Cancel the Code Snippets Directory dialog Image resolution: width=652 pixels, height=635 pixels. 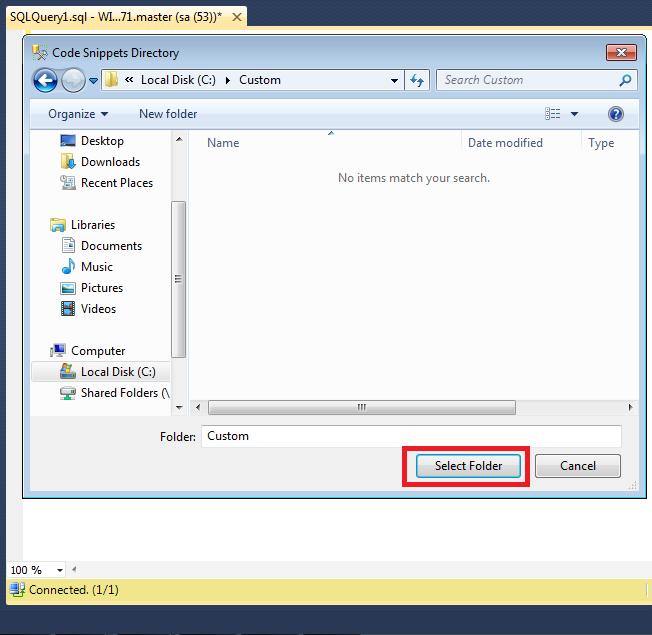(577, 466)
